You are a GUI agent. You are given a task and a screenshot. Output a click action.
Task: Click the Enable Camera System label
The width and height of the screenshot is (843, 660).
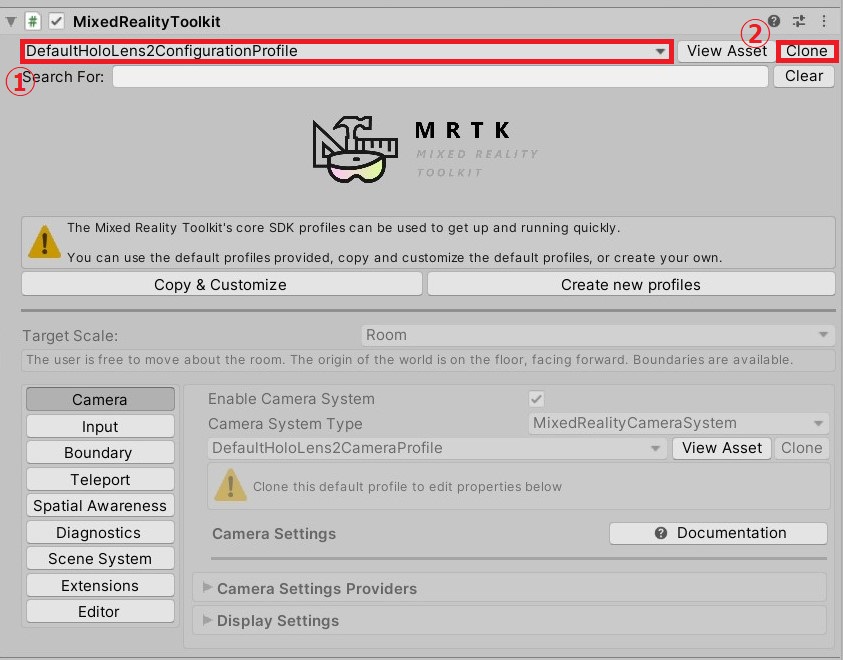pos(291,399)
